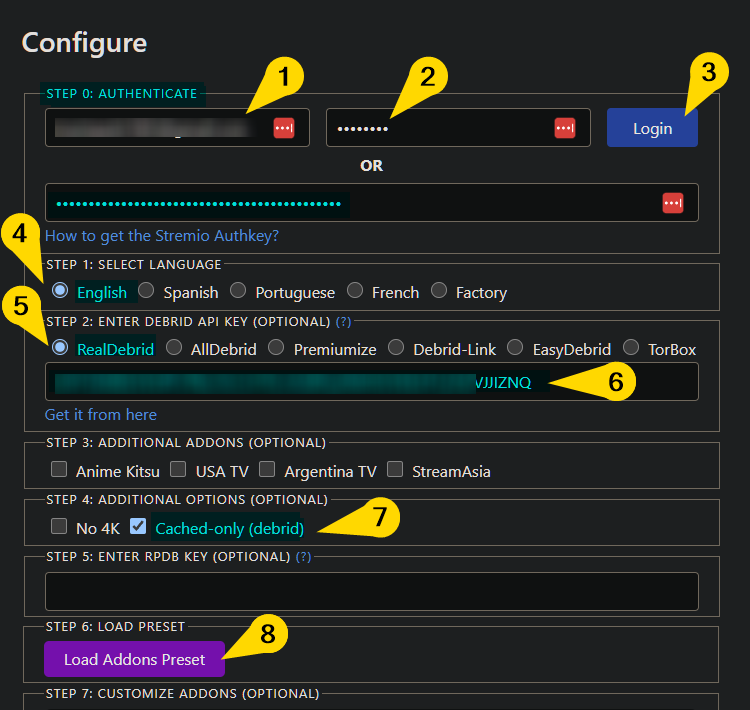The width and height of the screenshot is (750, 710).
Task: Select the Premiumize radio button
Action: 276,347
